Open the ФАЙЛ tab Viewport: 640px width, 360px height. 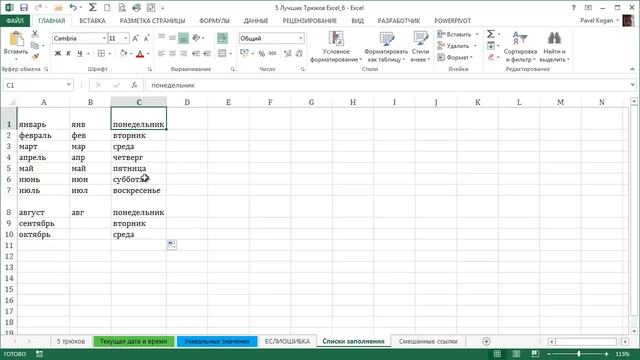[15, 20]
